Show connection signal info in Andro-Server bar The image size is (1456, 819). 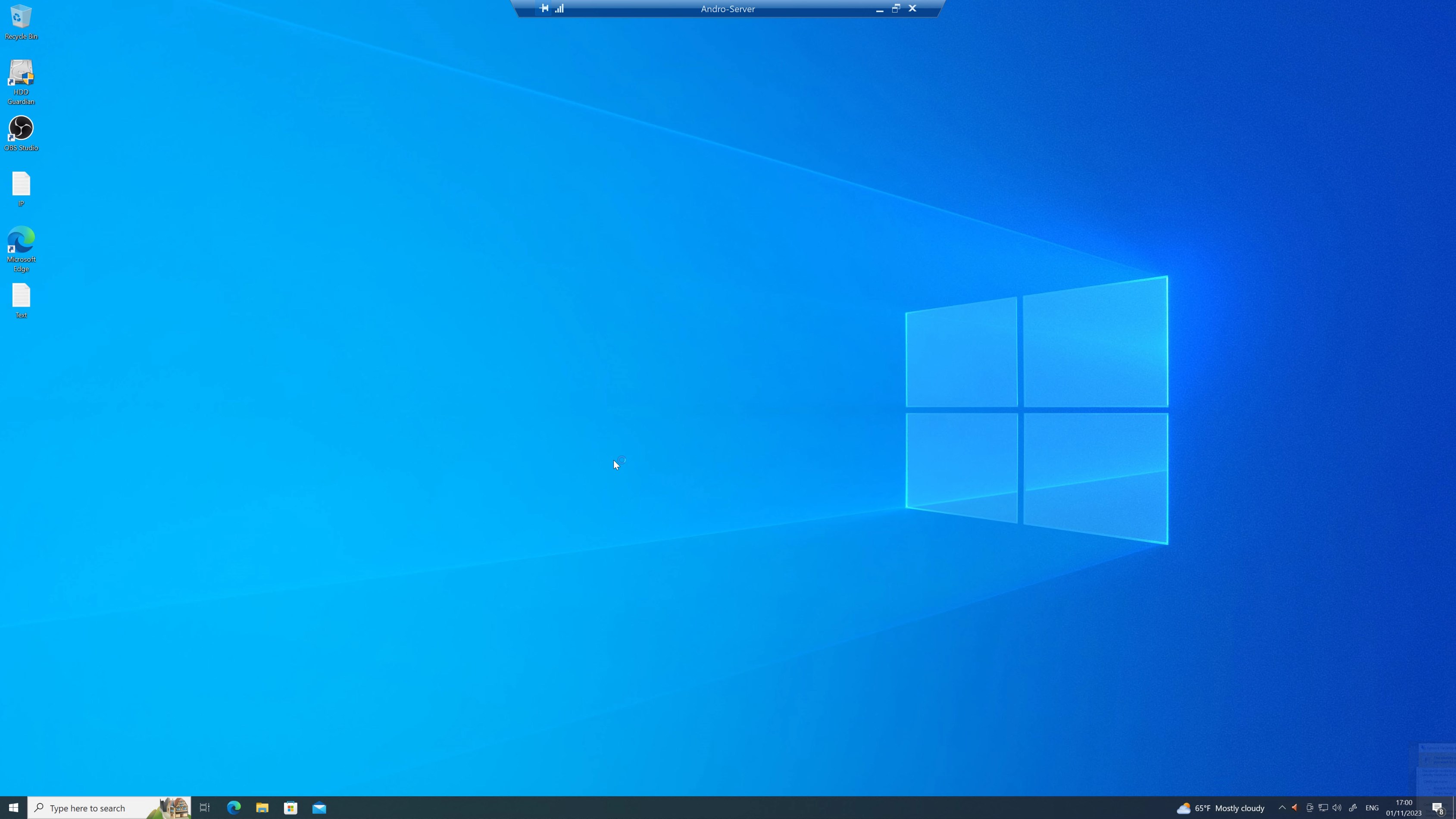click(x=559, y=9)
